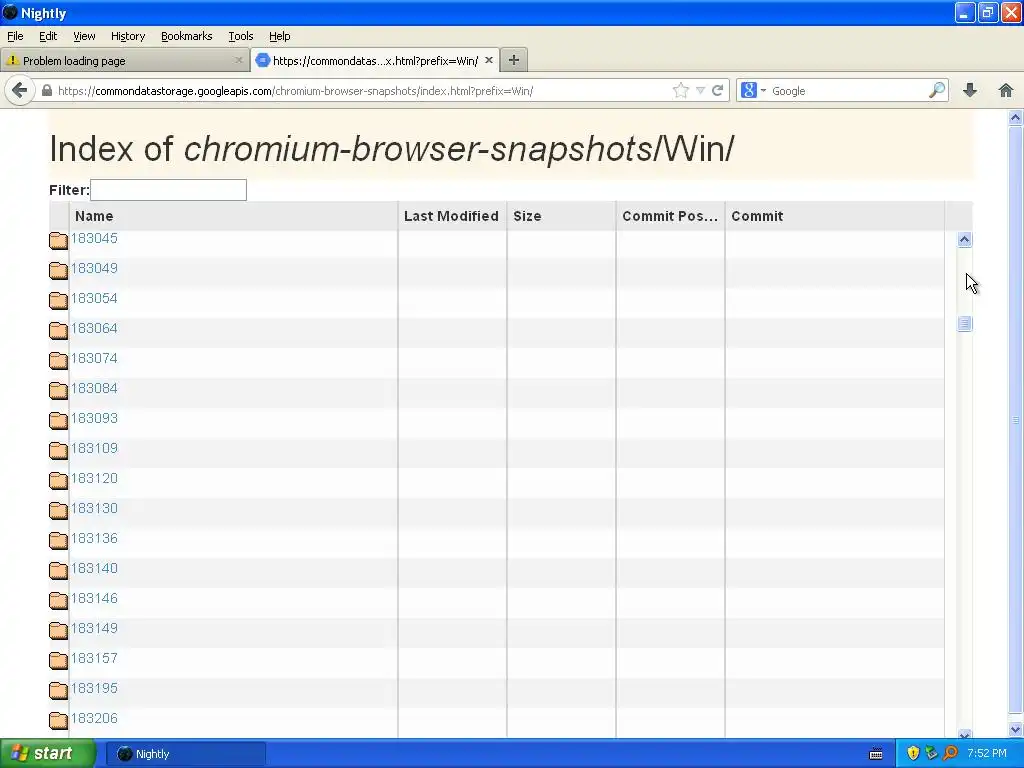Click the page scrollbar down arrow
Screen dimensions: 1024x768
pyautogui.click(x=1016, y=729)
